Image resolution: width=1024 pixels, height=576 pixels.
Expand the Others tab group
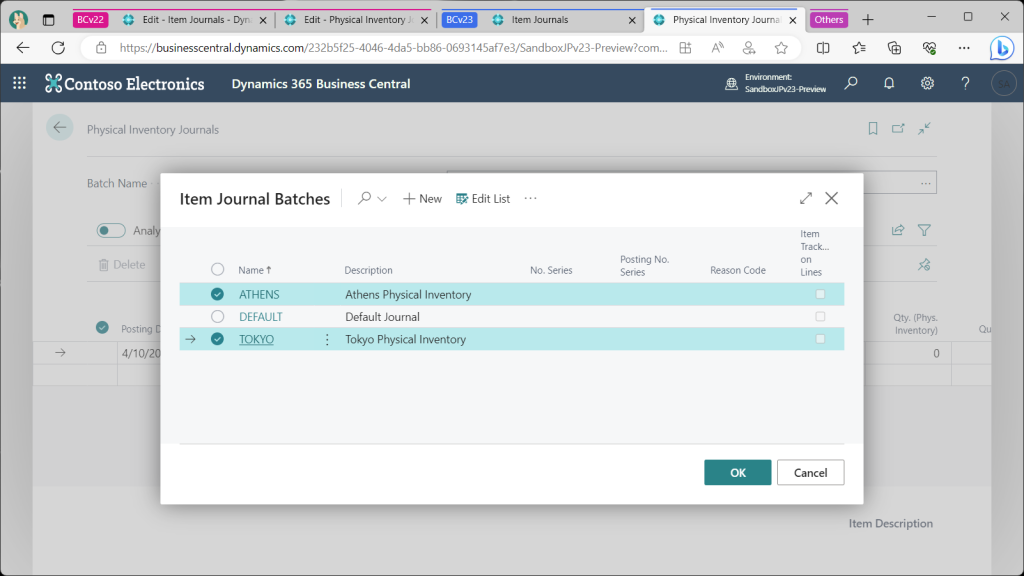tap(829, 20)
